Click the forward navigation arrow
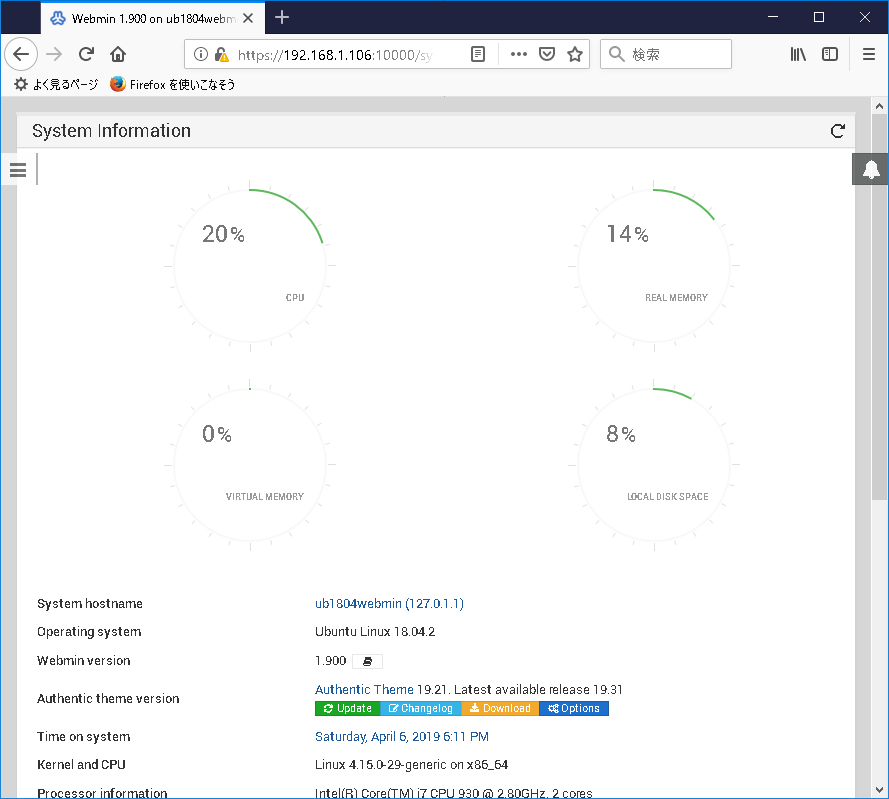 (54, 54)
